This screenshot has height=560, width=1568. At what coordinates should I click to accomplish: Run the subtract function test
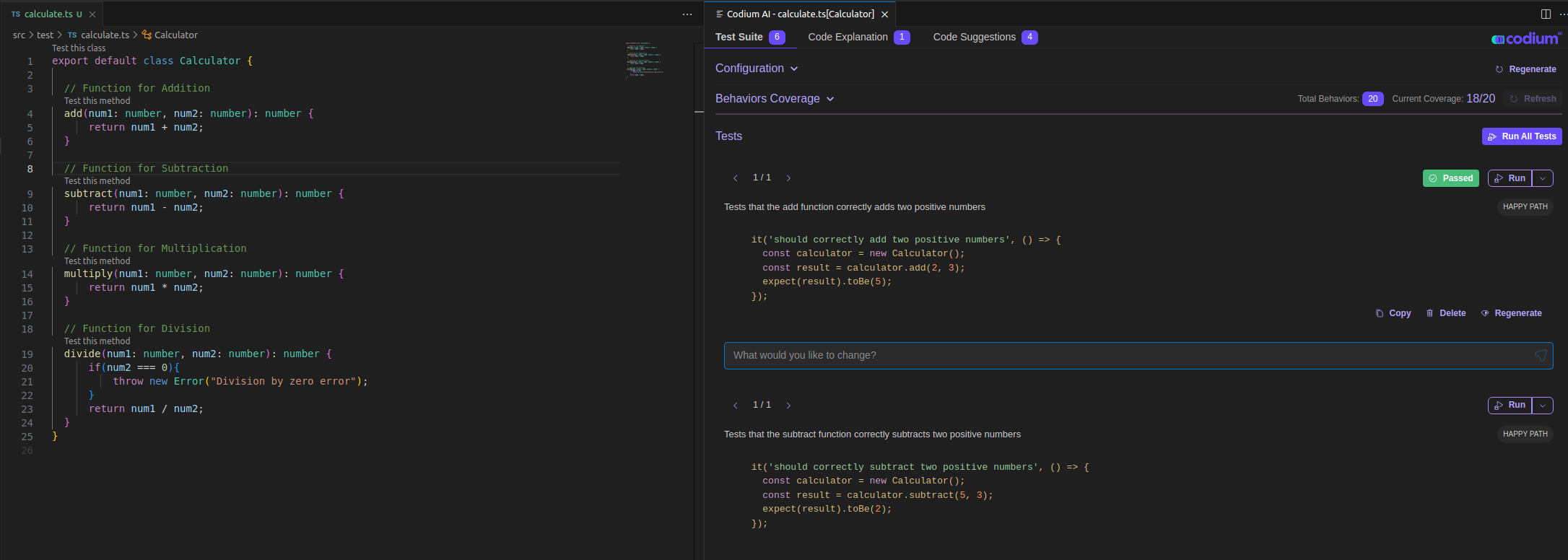coord(1510,406)
